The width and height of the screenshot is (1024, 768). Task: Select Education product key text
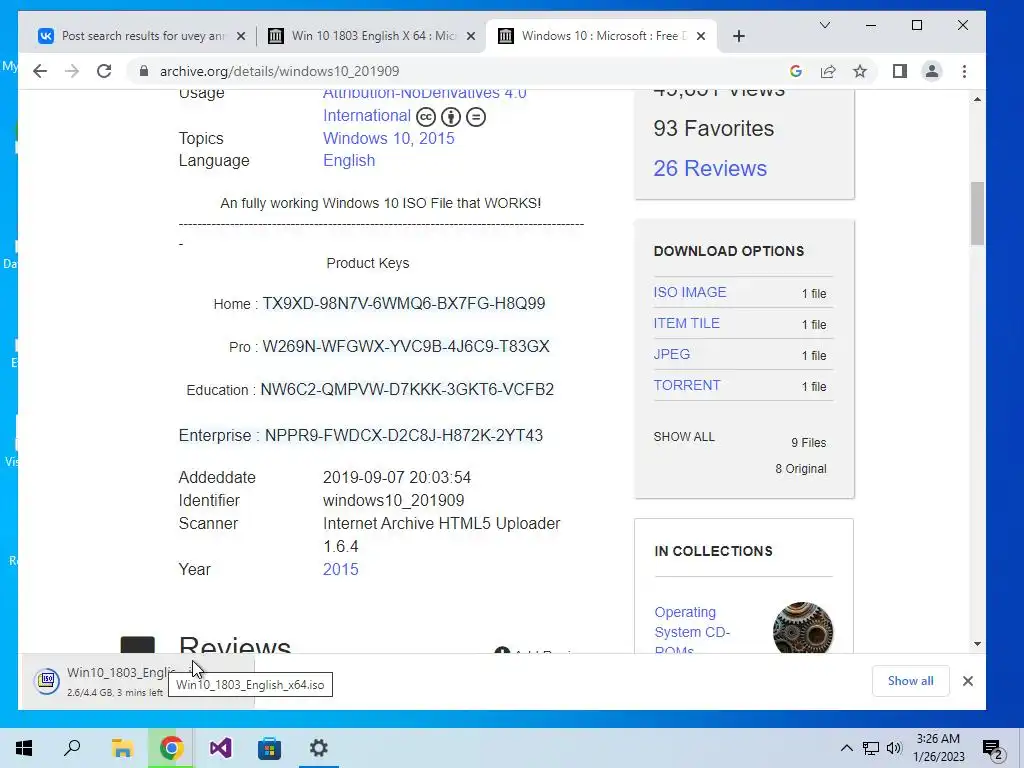click(x=407, y=389)
